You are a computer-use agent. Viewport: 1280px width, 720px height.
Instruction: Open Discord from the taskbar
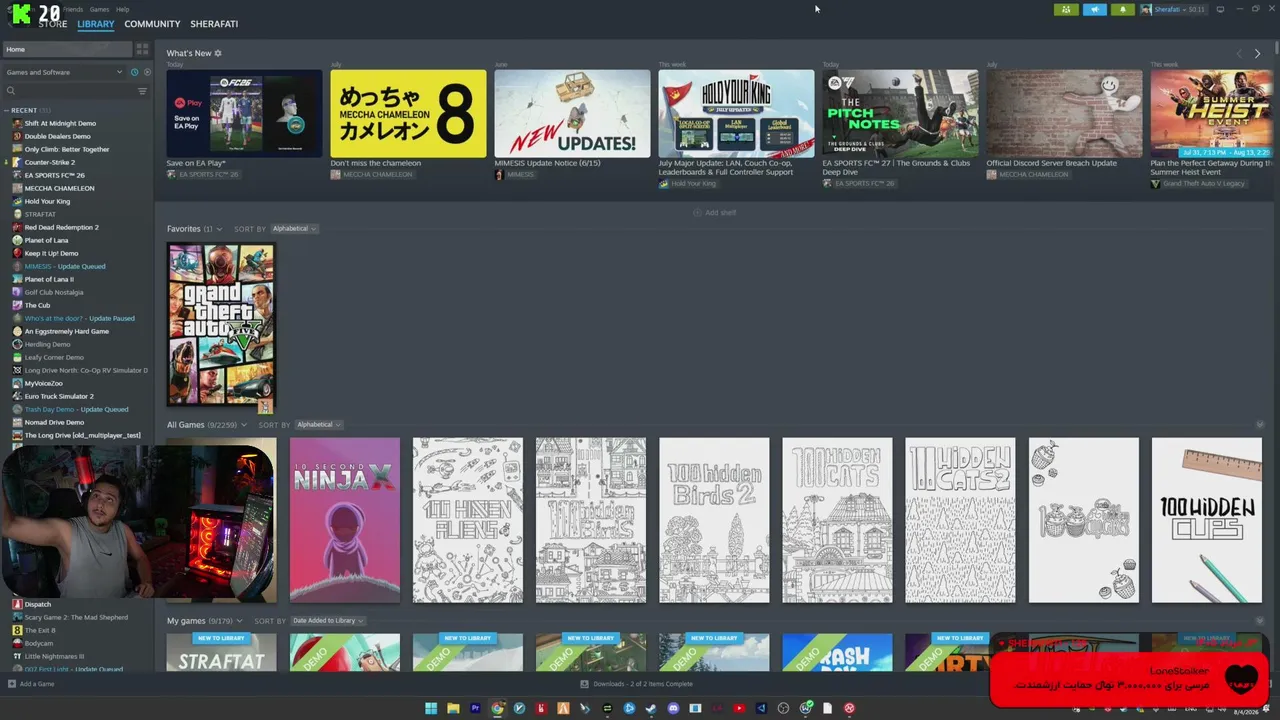(673, 708)
